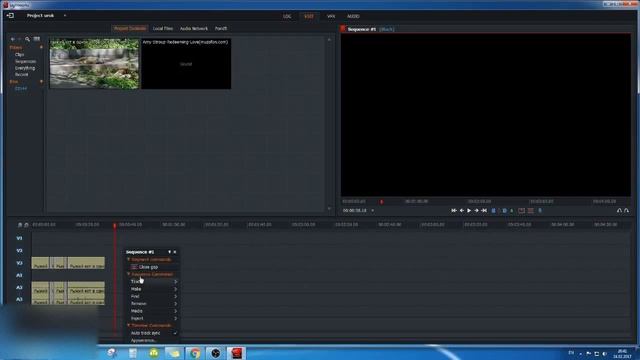Play the sequence in the viewer
Viewport: 640px width, 360px height.
click(x=469, y=211)
